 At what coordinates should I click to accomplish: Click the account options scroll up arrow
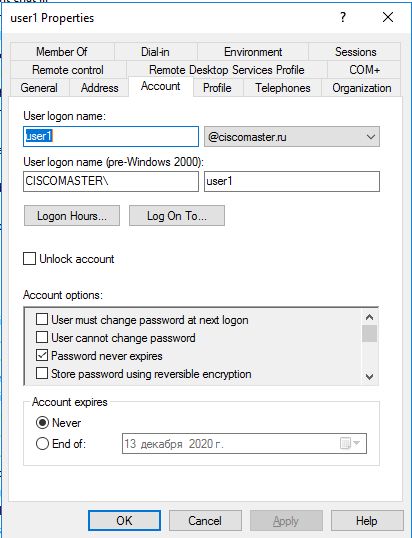click(x=369, y=317)
